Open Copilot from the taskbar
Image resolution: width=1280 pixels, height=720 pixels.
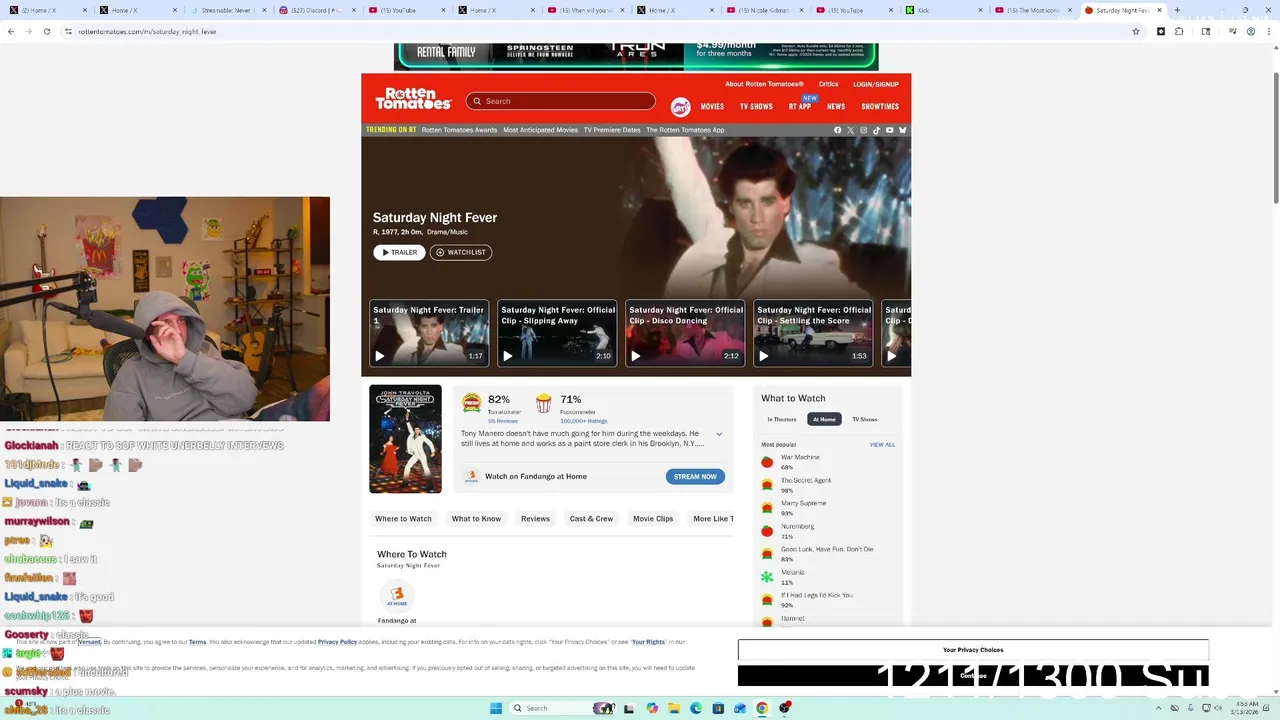[652, 708]
